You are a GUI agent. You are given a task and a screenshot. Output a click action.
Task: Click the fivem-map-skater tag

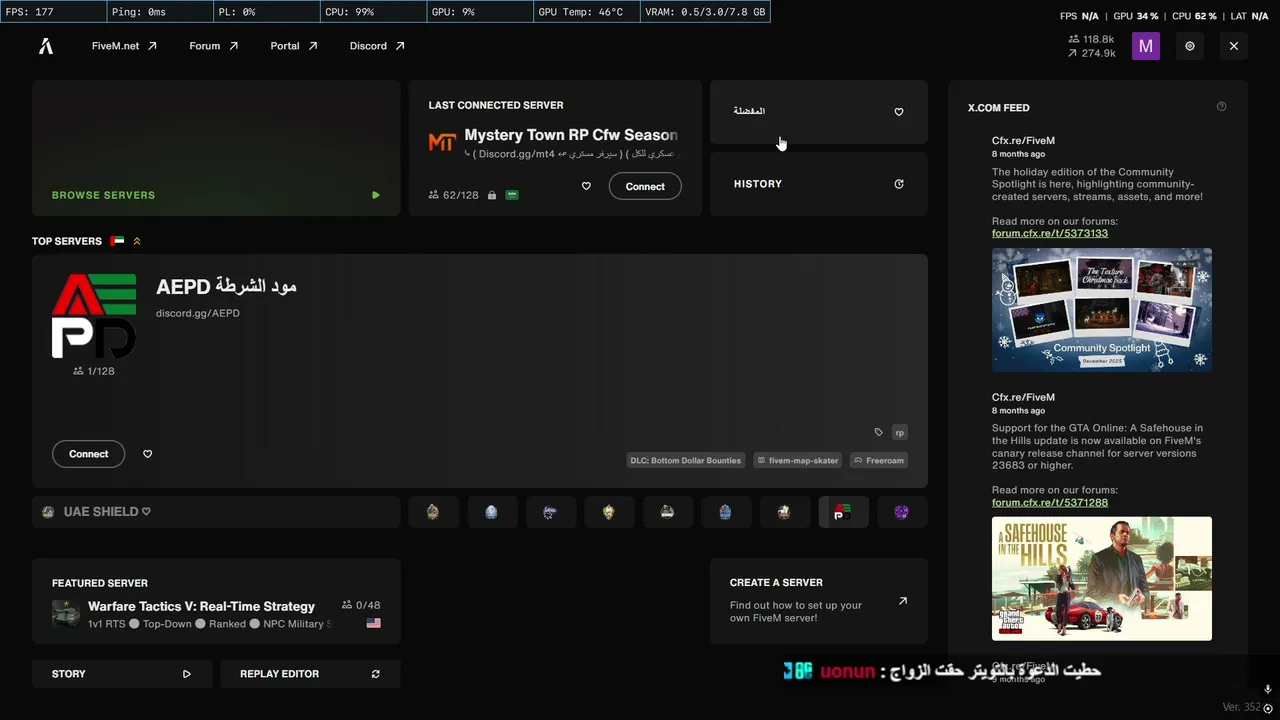(797, 460)
